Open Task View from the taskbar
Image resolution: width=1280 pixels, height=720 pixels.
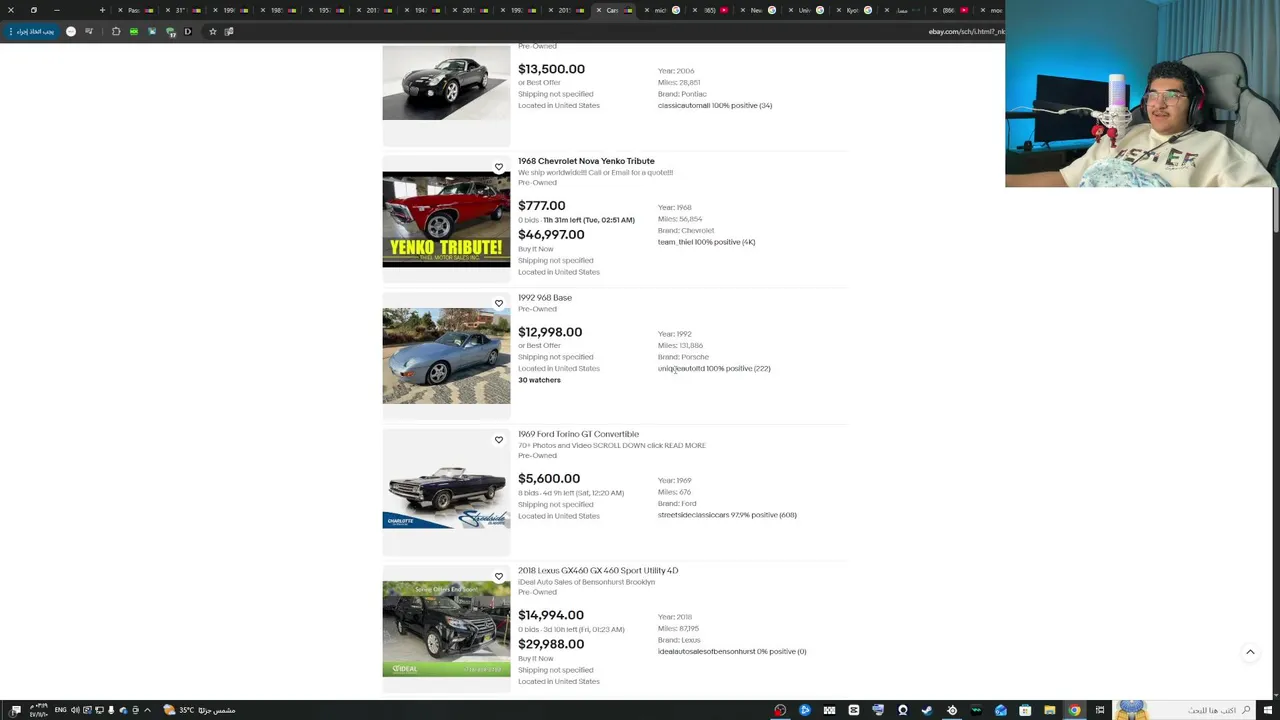coord(1099,710)
